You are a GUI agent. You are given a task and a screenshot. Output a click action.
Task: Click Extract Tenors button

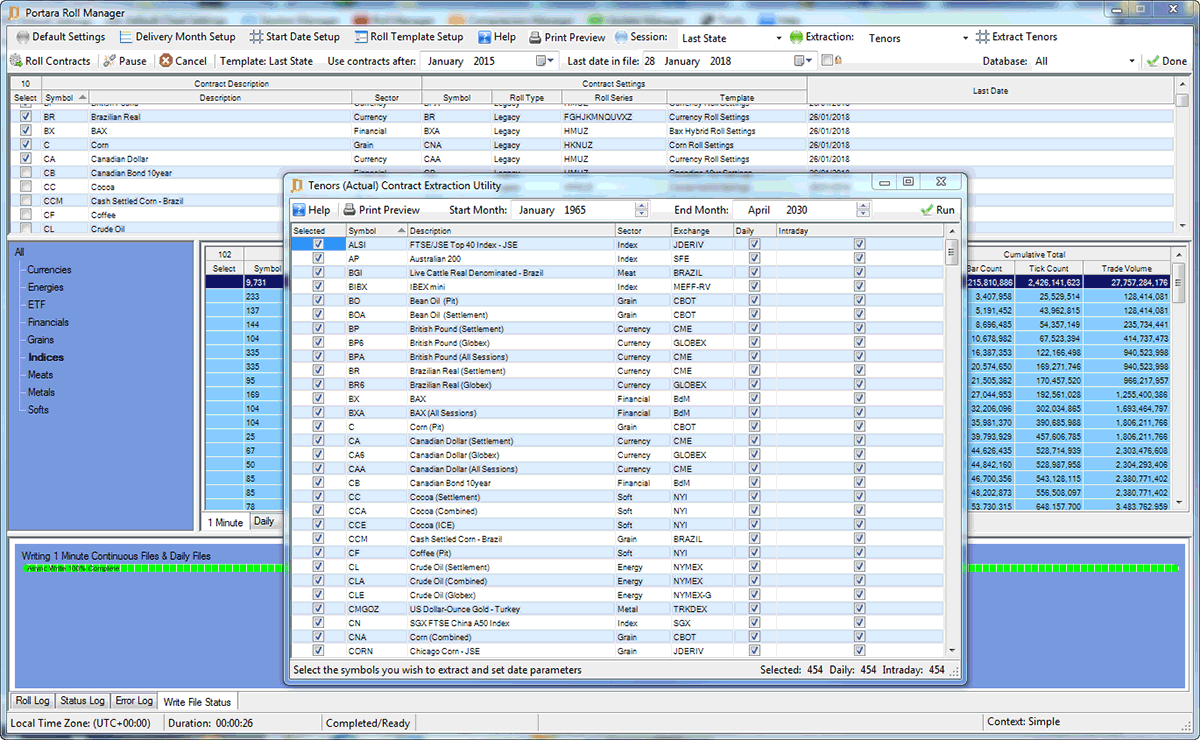pyautogui.click(x=1016, y=37)
